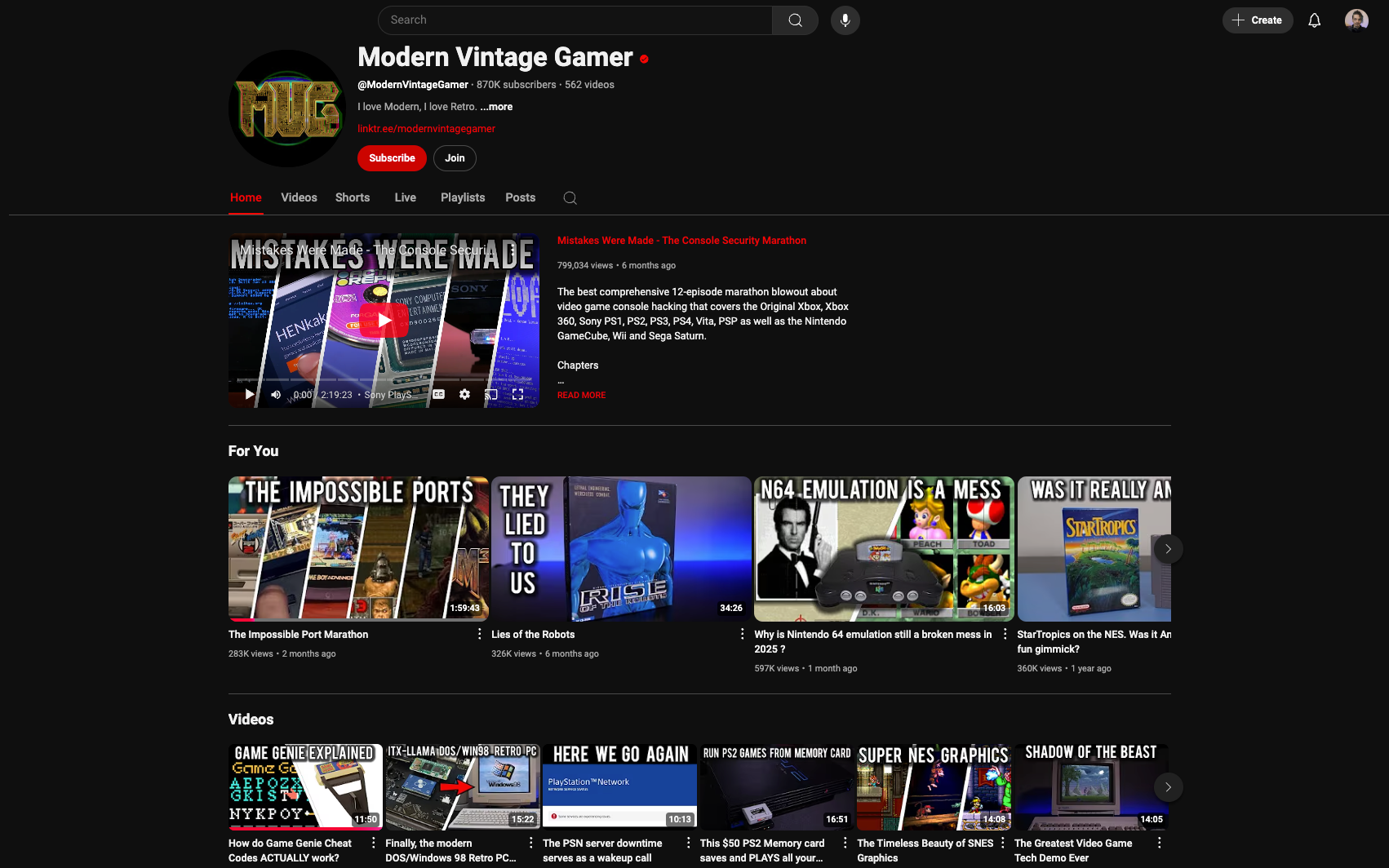Open the Shorts tab

click(353, 198)
